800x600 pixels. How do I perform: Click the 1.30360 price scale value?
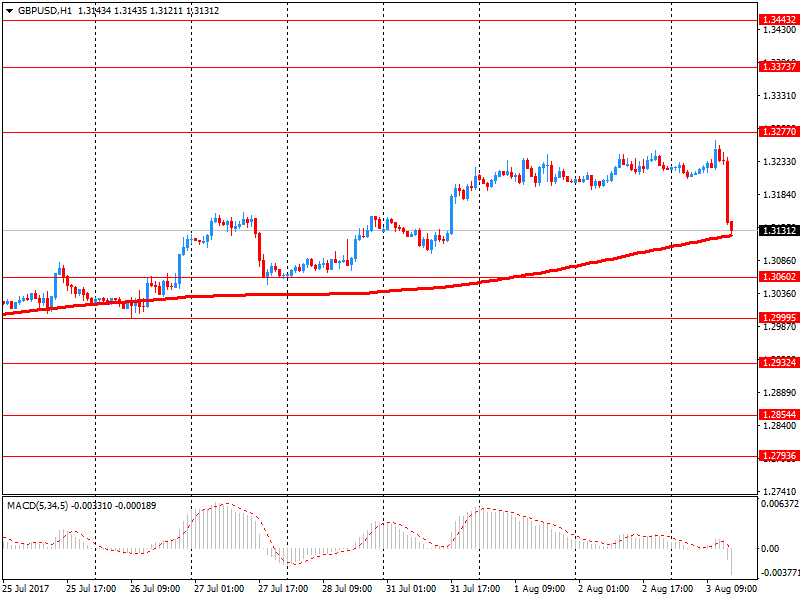780,294
